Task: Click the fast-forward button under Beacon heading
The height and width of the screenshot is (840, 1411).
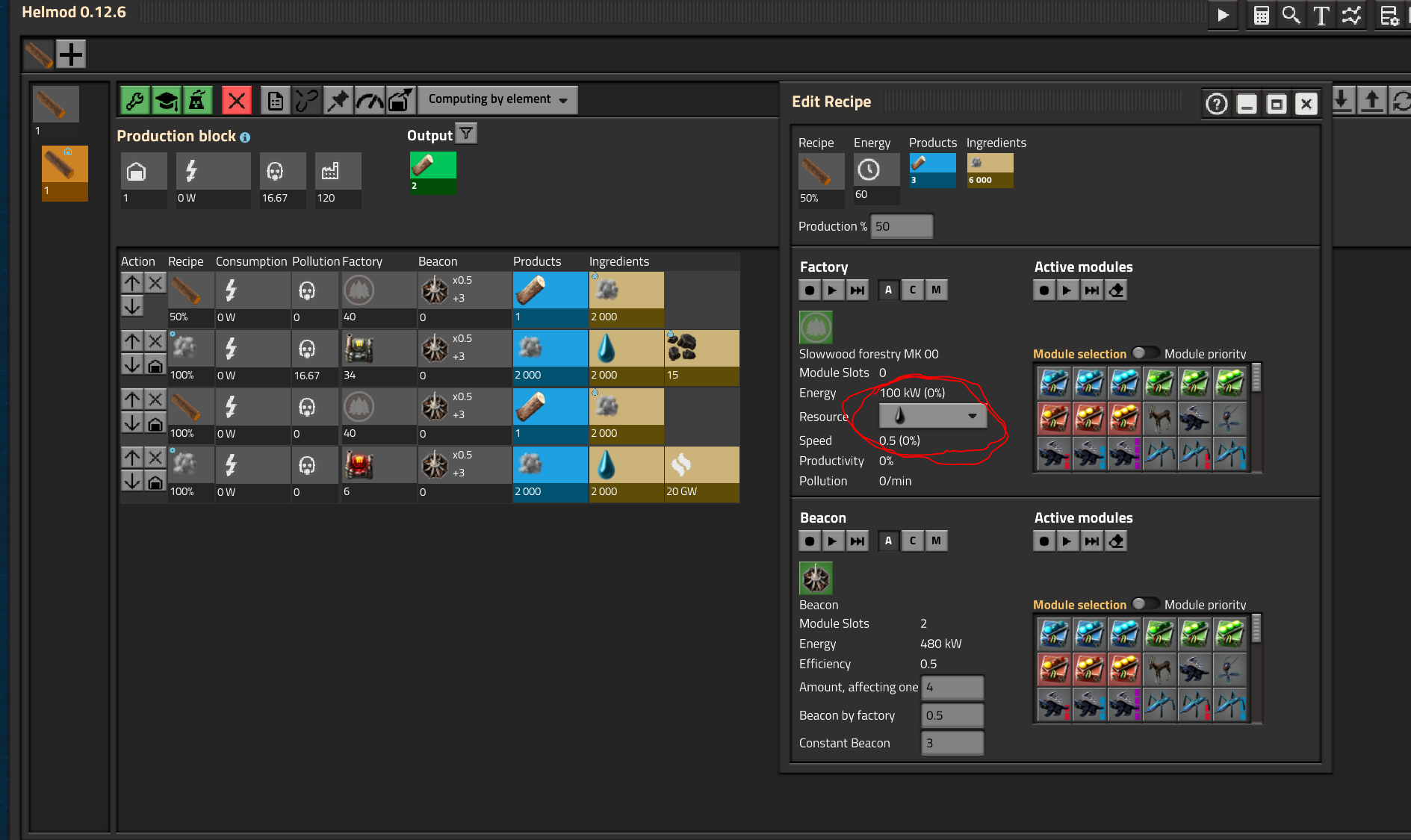Action: click(x=858, y=541)
